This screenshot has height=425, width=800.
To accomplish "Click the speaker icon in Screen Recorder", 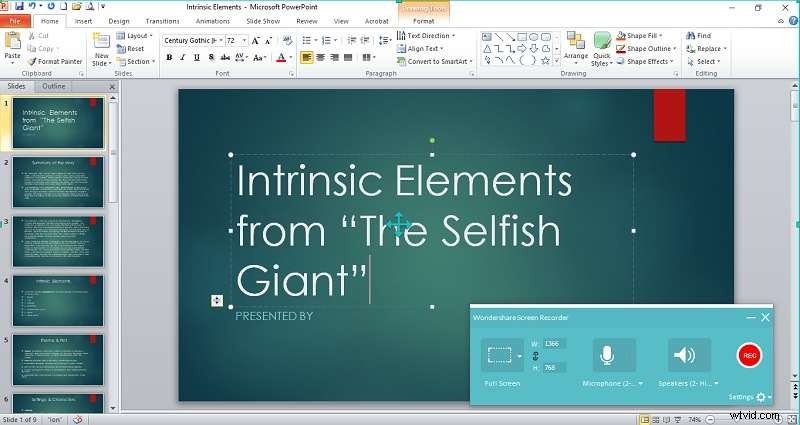I will [684, 355].
